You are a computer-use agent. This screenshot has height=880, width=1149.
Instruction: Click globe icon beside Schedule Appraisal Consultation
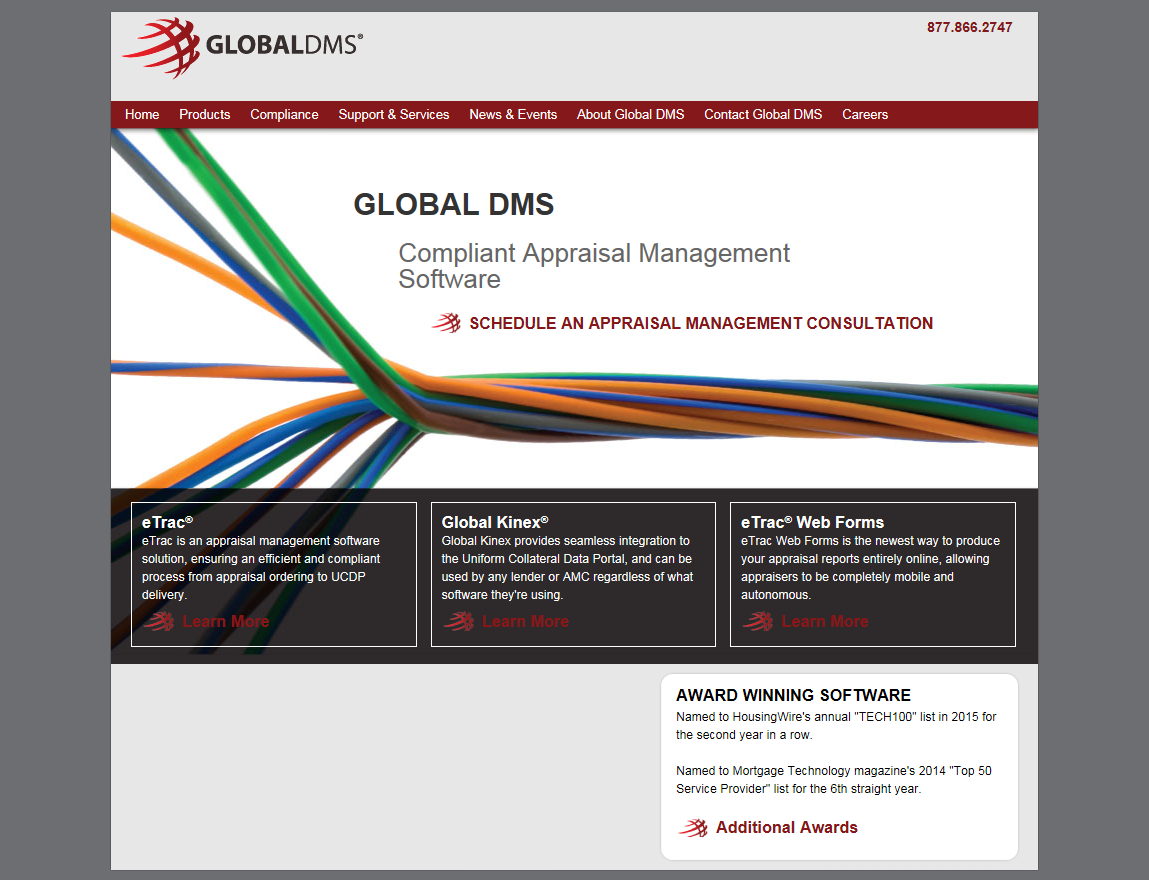[446, 323]
